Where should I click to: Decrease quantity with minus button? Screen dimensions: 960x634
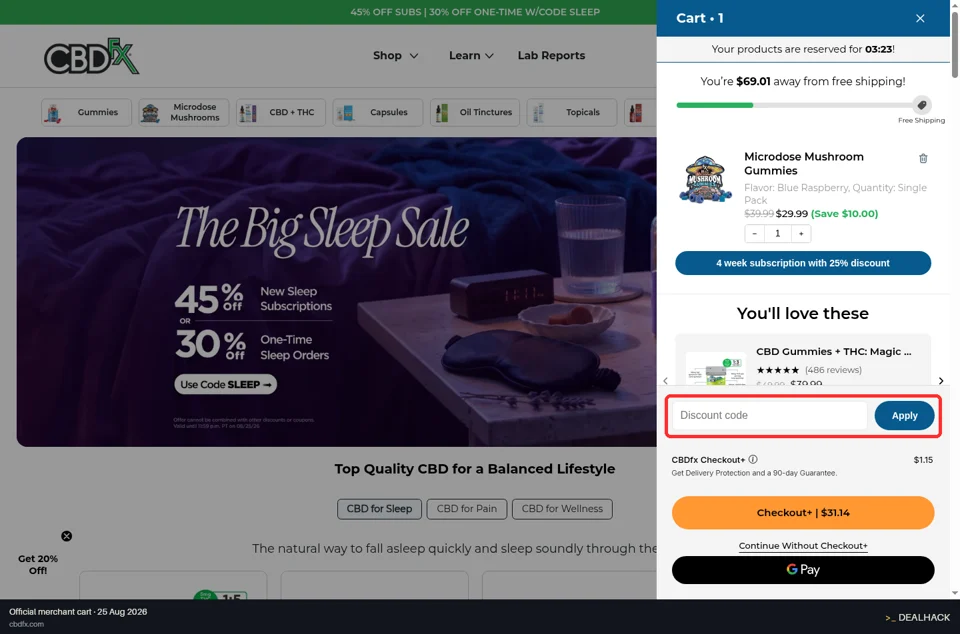coord(755,233)
